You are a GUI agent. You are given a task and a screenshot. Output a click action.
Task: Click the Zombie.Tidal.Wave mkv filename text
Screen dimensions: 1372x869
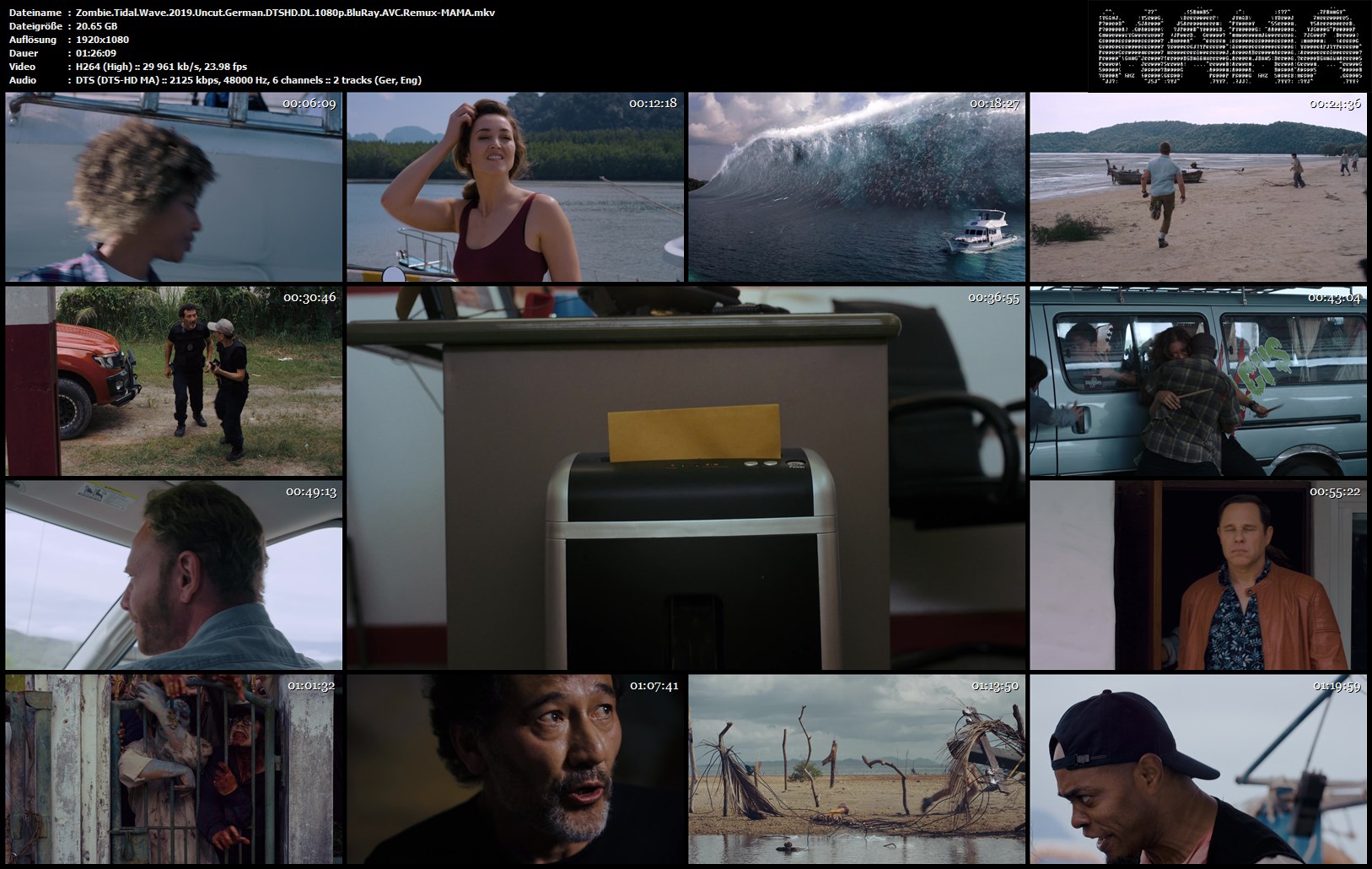click(x=285, y=13)
